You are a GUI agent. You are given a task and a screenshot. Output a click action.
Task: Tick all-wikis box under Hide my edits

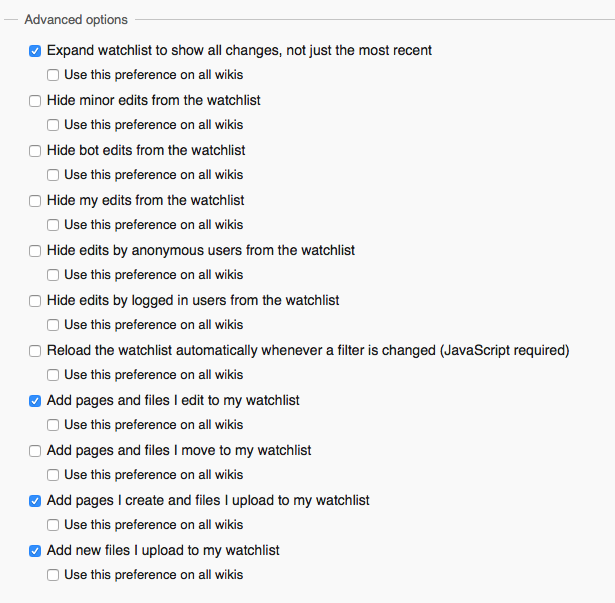(53, 225)
